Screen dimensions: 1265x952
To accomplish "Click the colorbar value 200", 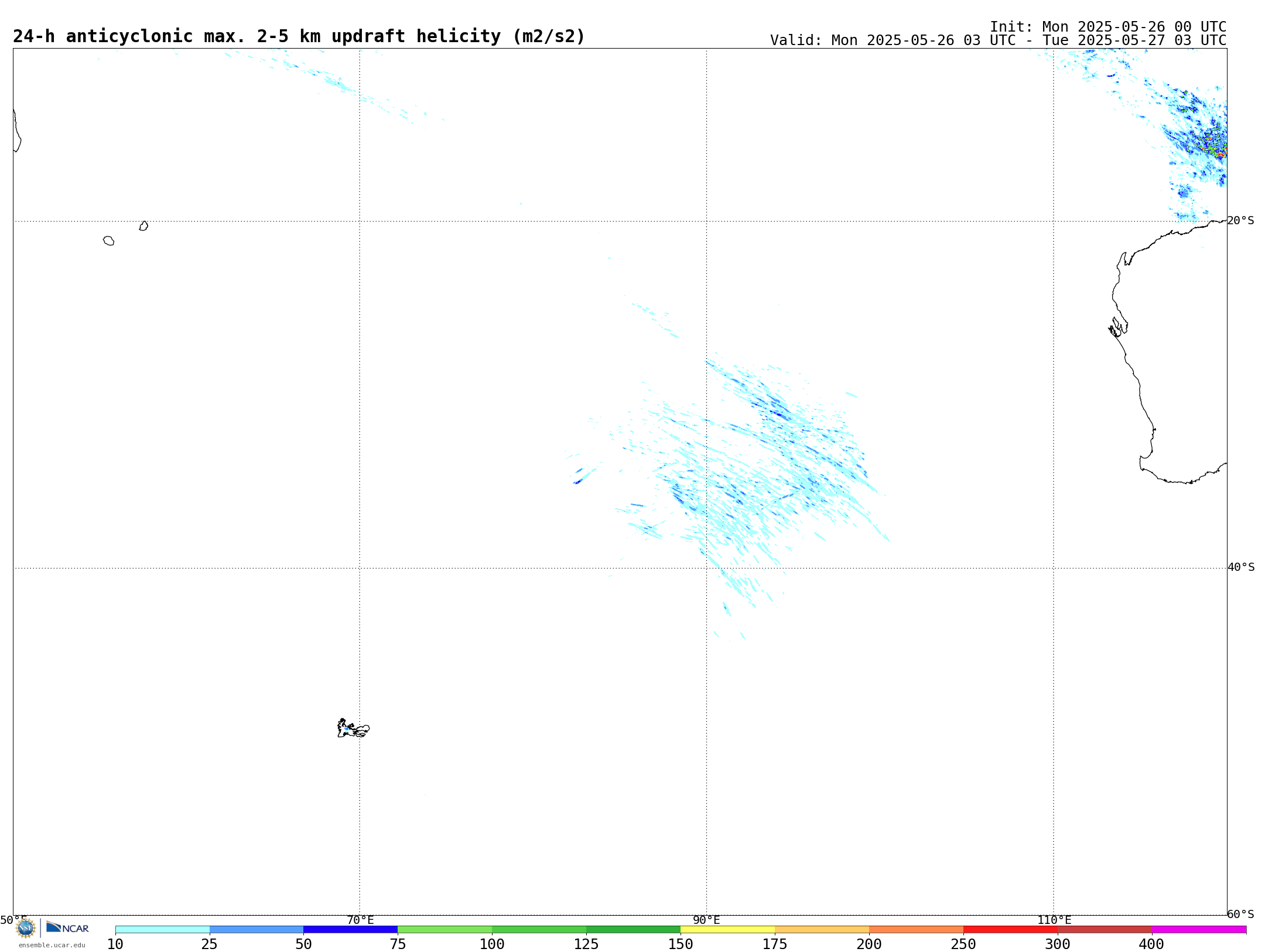I will tap(869, 944).
